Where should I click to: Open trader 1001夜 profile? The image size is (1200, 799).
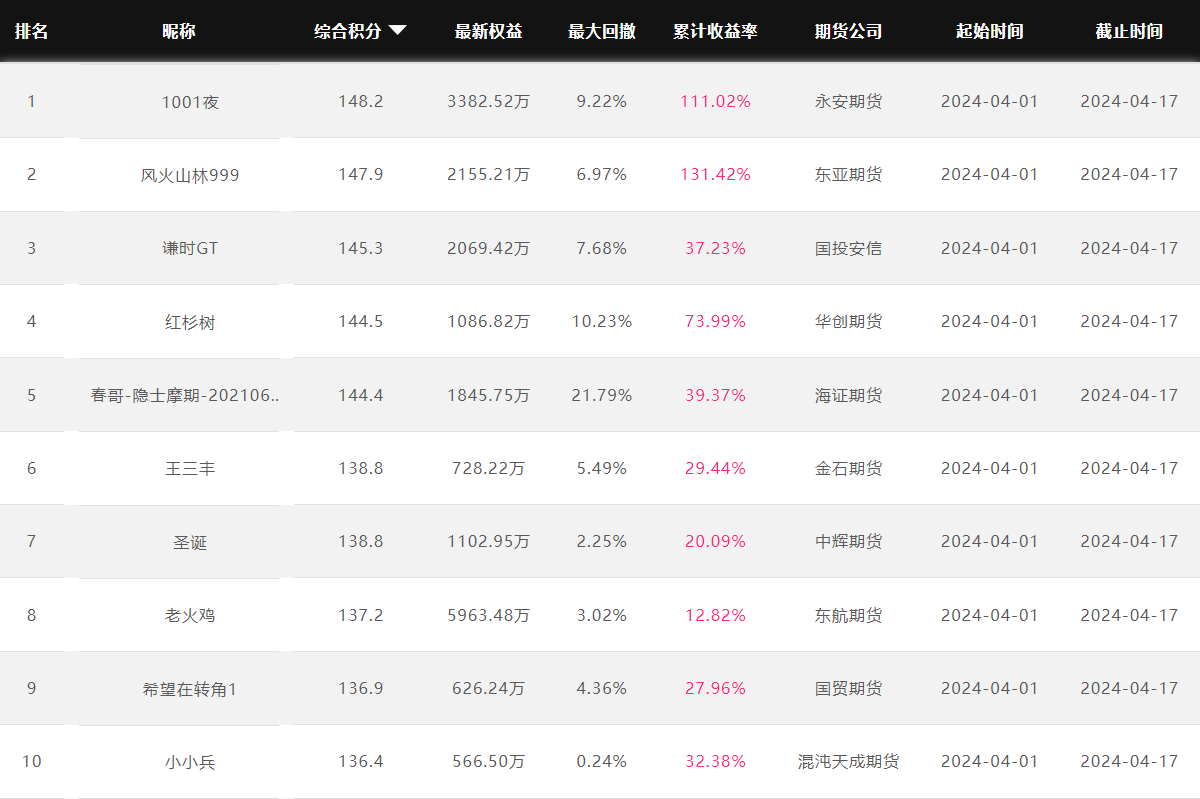pyautogui.click(x=190, y=102)
